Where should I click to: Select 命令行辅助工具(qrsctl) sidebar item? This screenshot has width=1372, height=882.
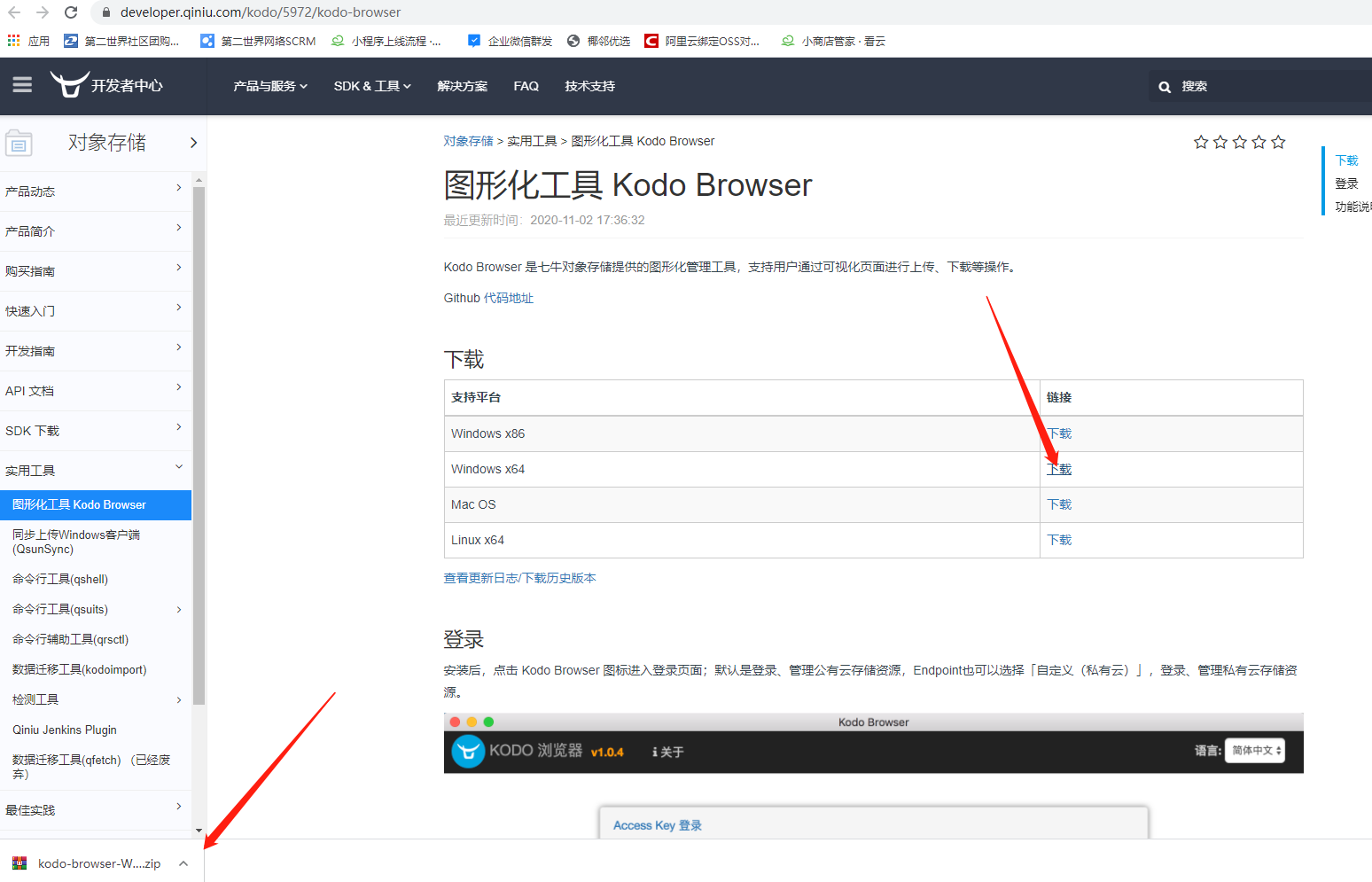[x=71, y=640]
